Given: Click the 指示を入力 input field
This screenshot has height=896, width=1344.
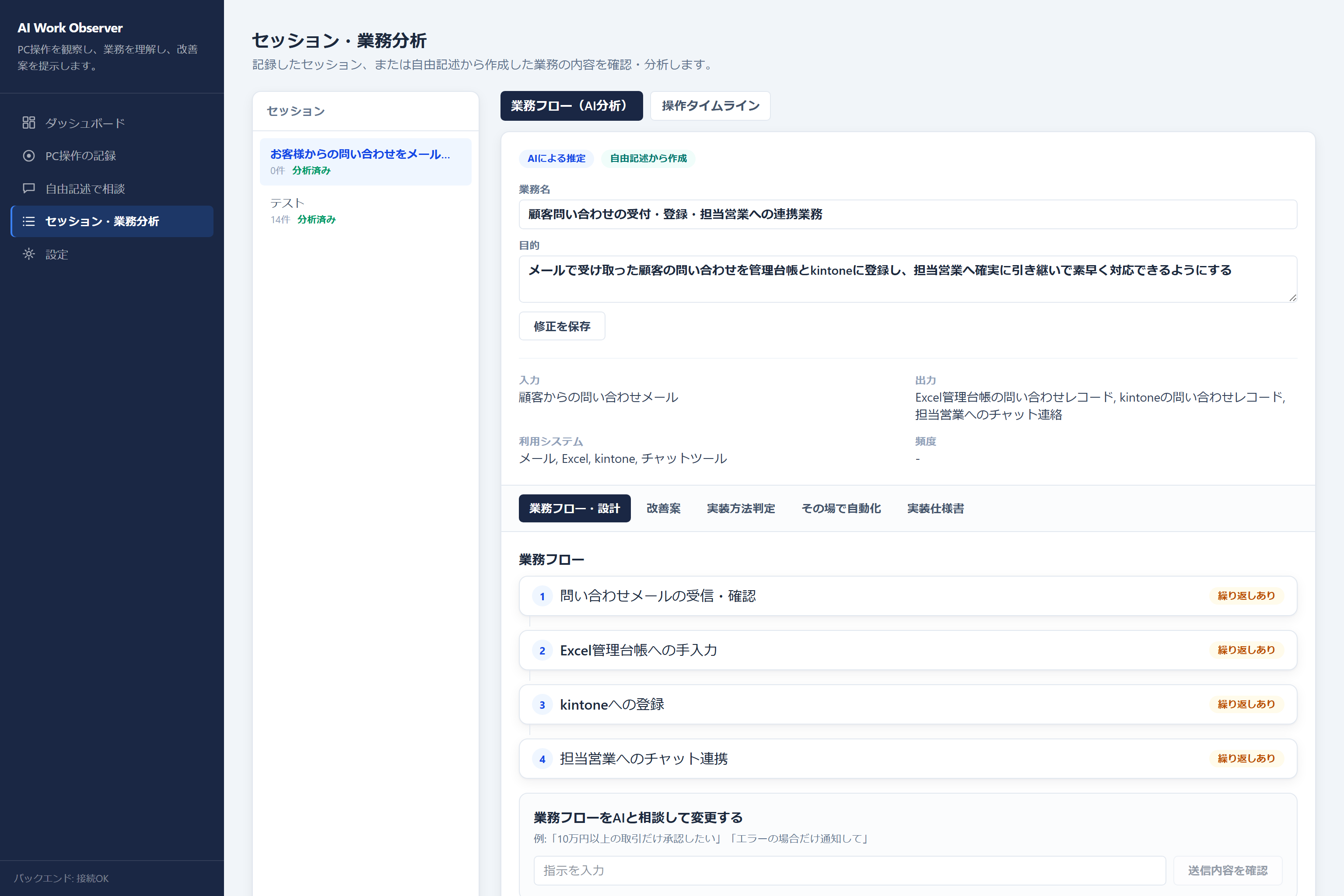Looking at the screenshot, I should point(849,870).
